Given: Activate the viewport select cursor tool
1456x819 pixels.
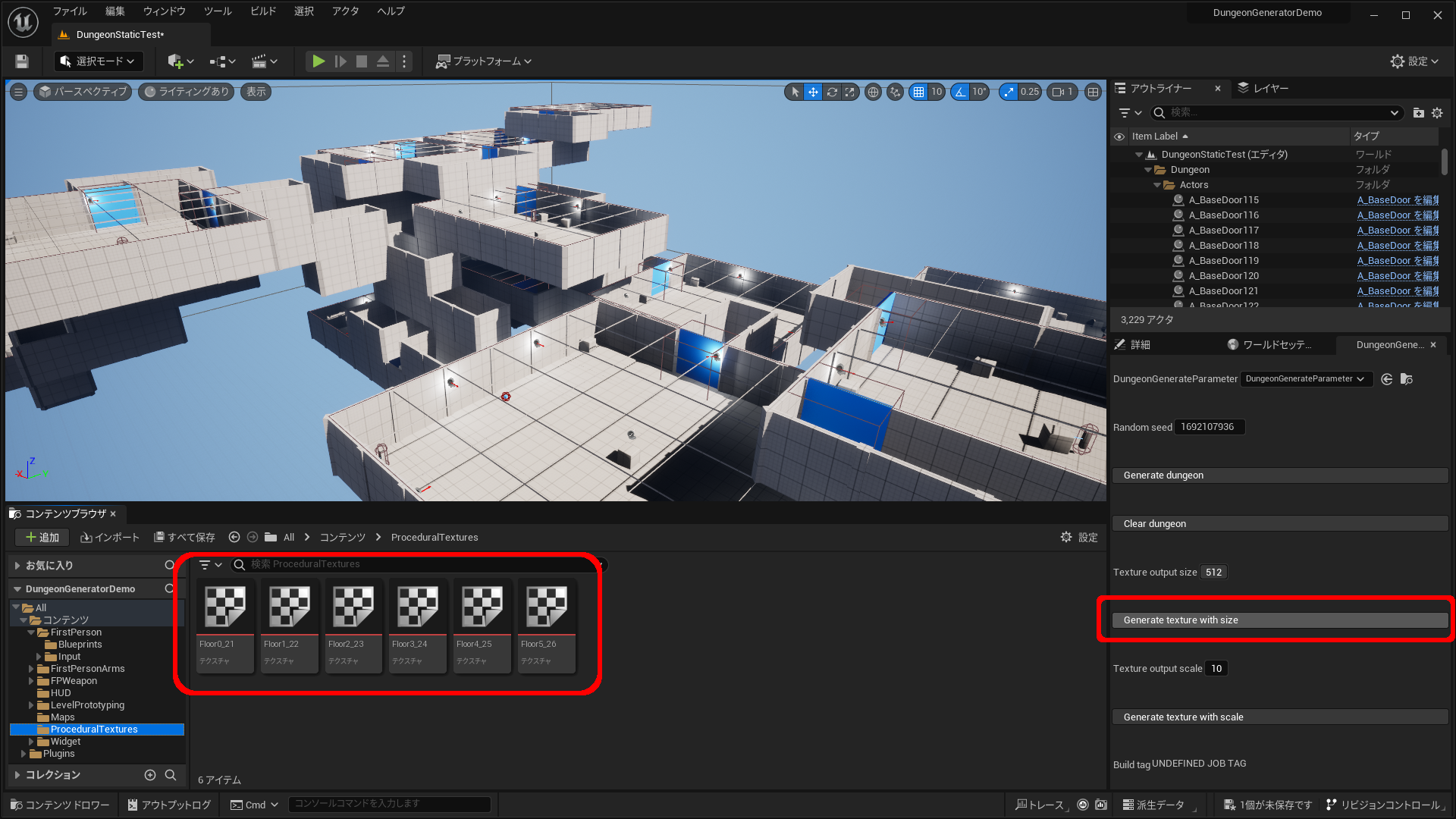Looking at the screenshot, I should (795, 92).
